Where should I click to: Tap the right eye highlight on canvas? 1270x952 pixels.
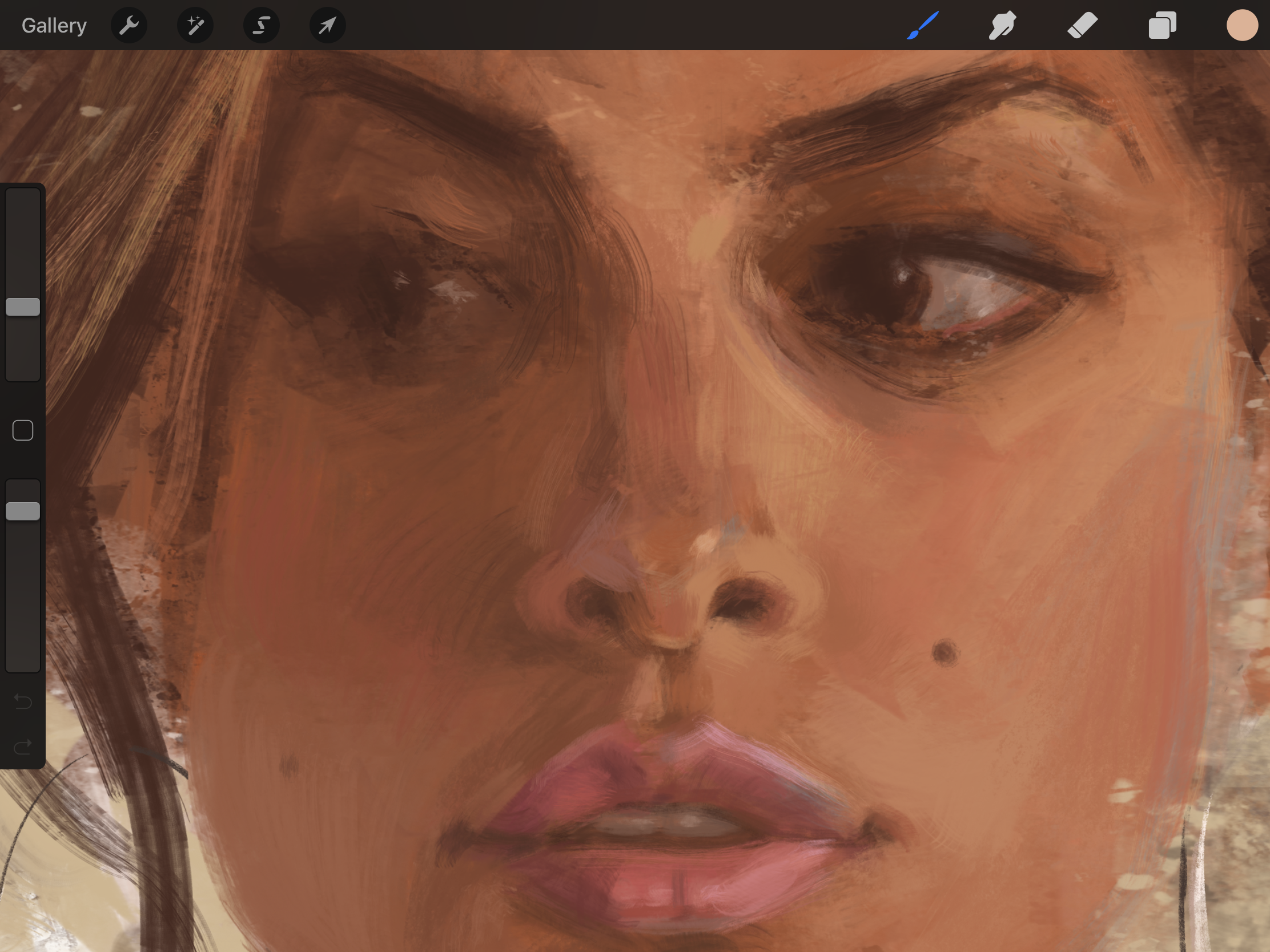coord(903,276)
